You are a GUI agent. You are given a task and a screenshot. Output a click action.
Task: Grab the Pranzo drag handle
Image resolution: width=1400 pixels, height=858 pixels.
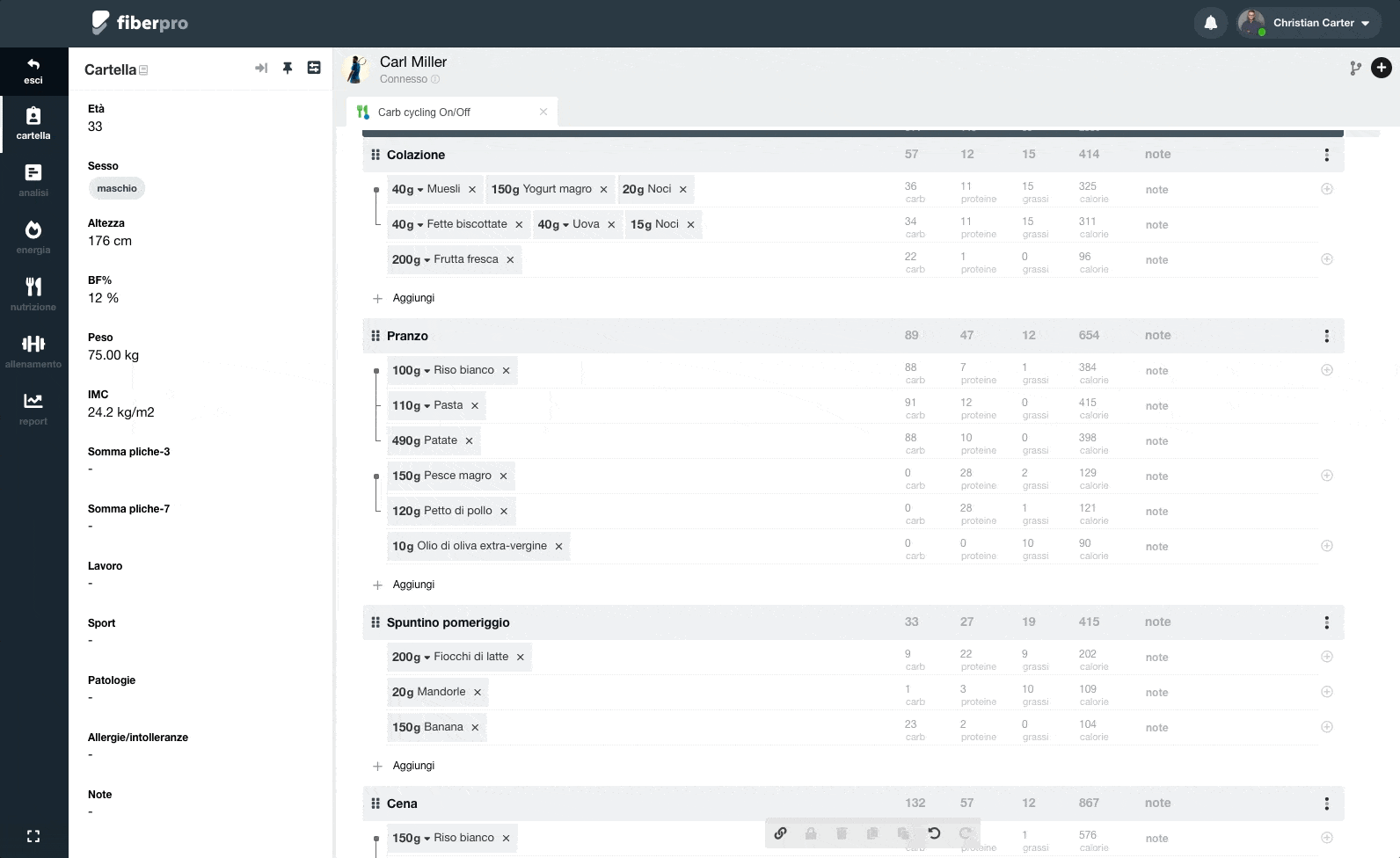376,336
